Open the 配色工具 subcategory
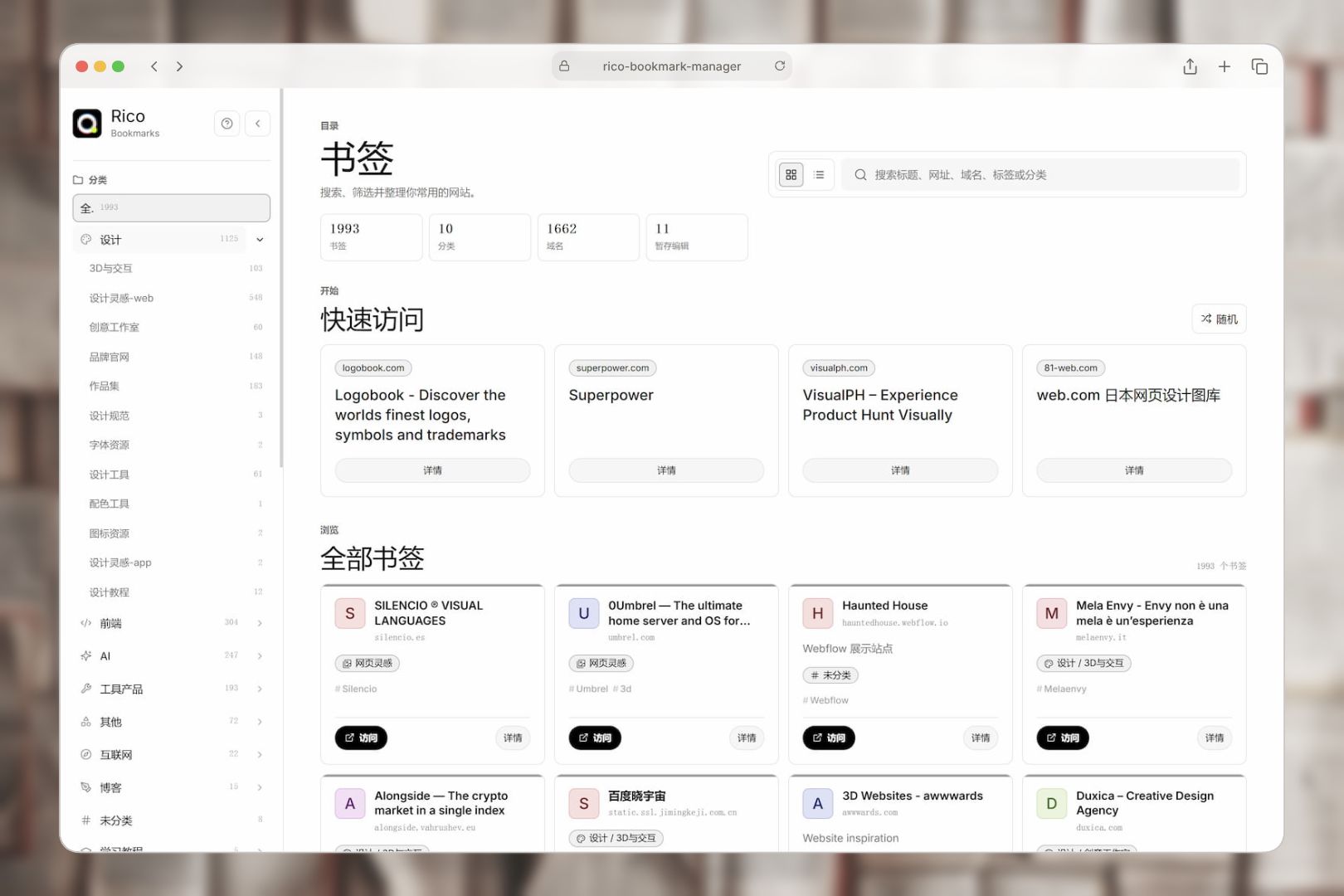 (x=175, y=504)
